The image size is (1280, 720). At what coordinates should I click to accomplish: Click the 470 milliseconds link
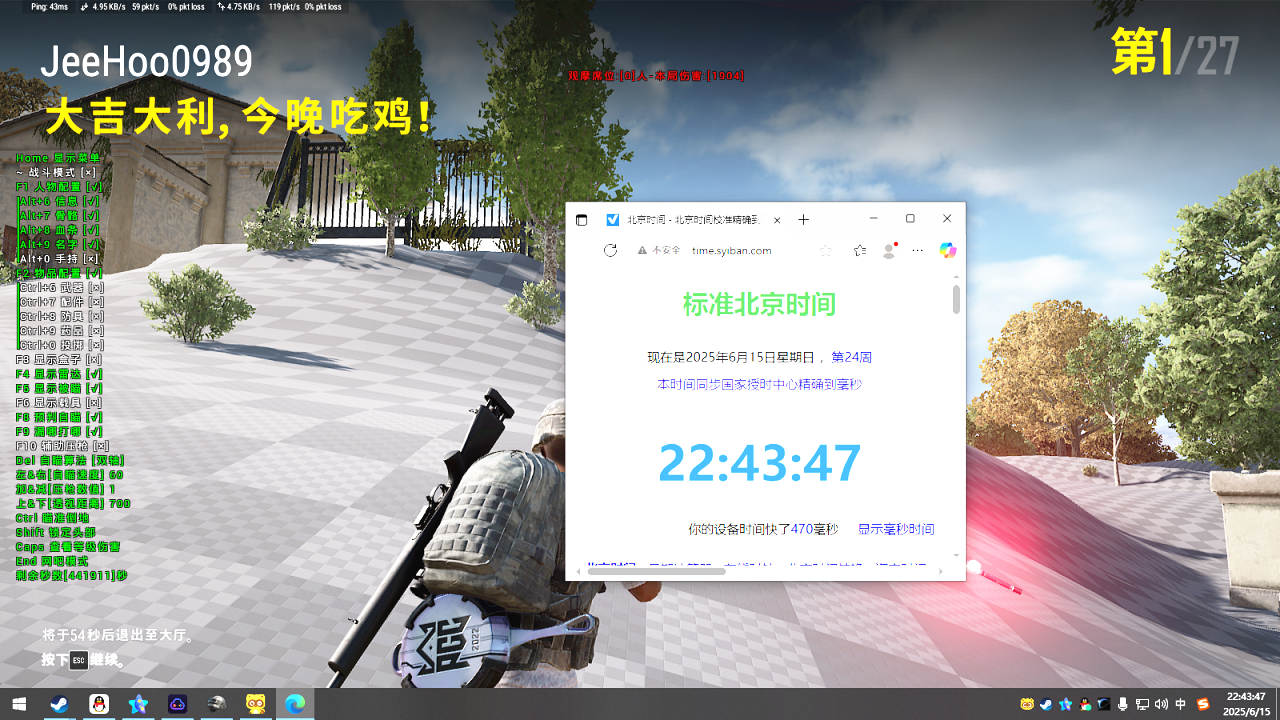(802, 529)
